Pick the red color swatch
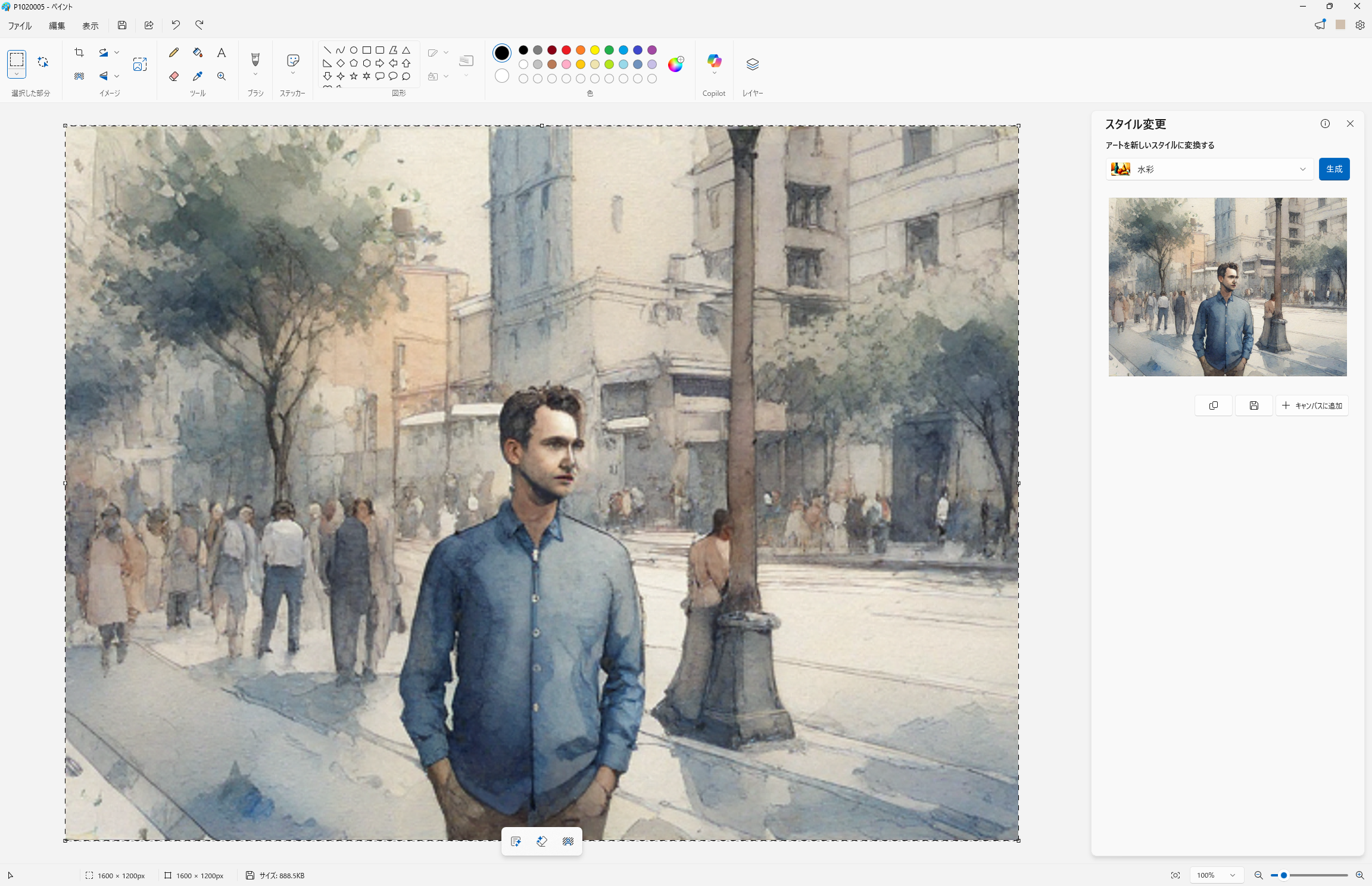1372x886 pixels. pos(566,50)
